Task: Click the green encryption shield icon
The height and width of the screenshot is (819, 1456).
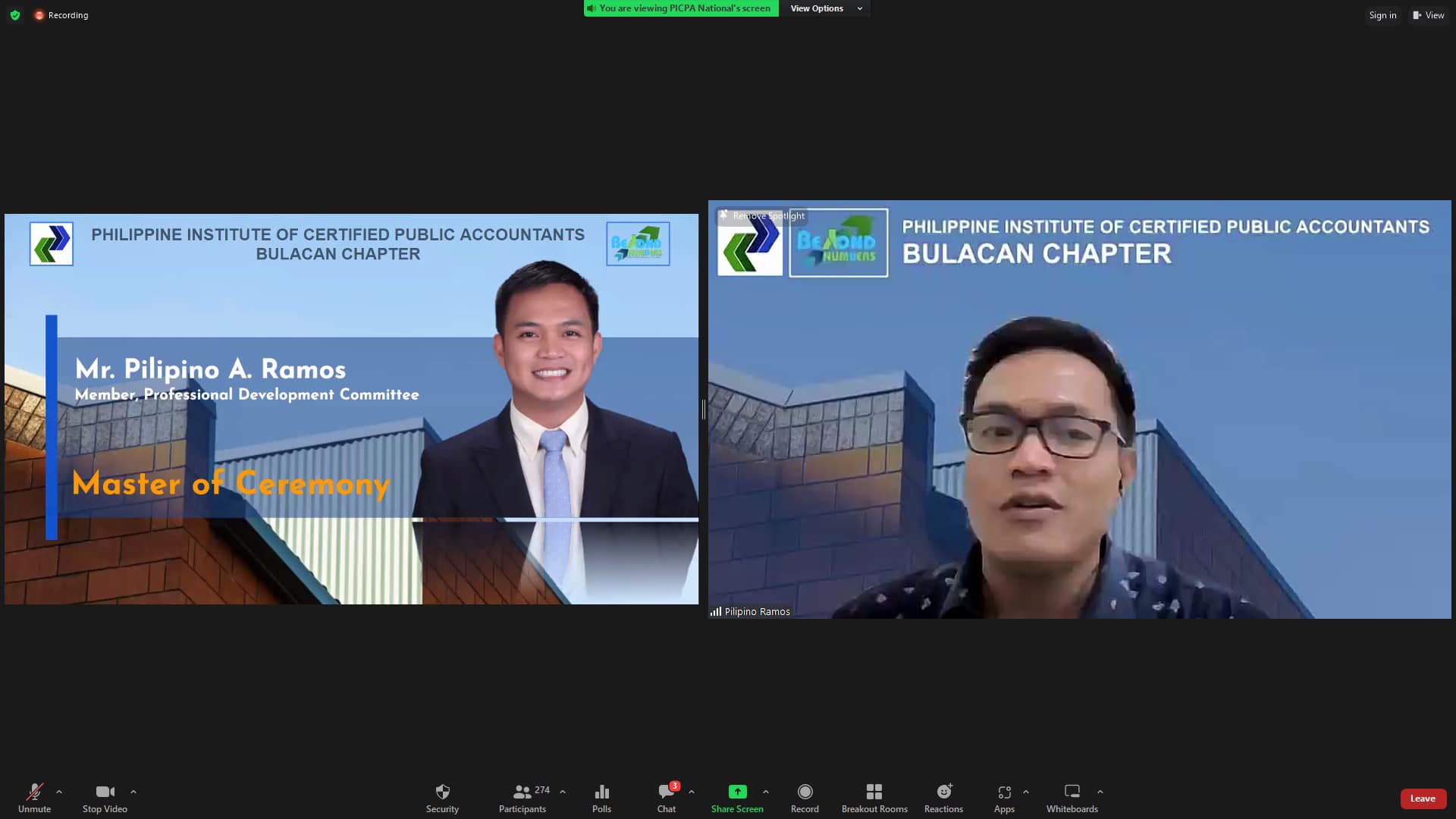Action: point(15,15)
